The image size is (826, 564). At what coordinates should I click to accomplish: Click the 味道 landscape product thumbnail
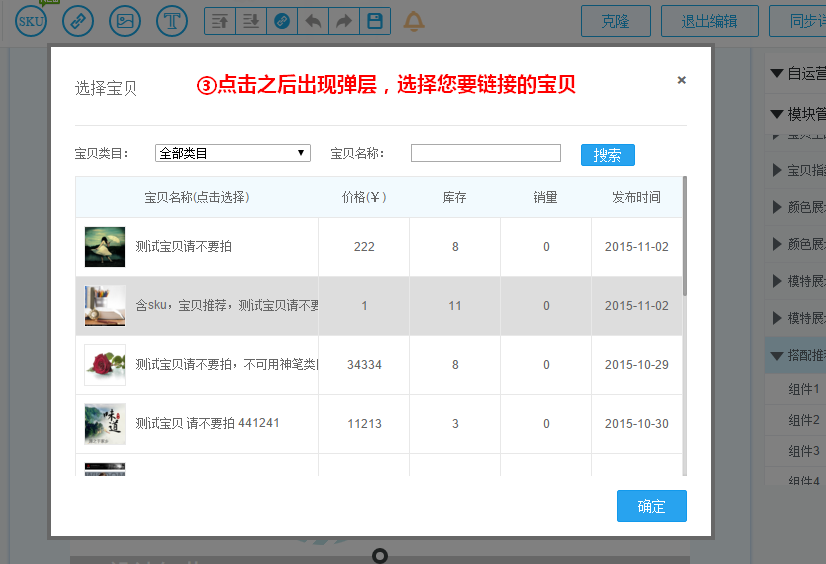pyautogui.click(x=105, y=424)
